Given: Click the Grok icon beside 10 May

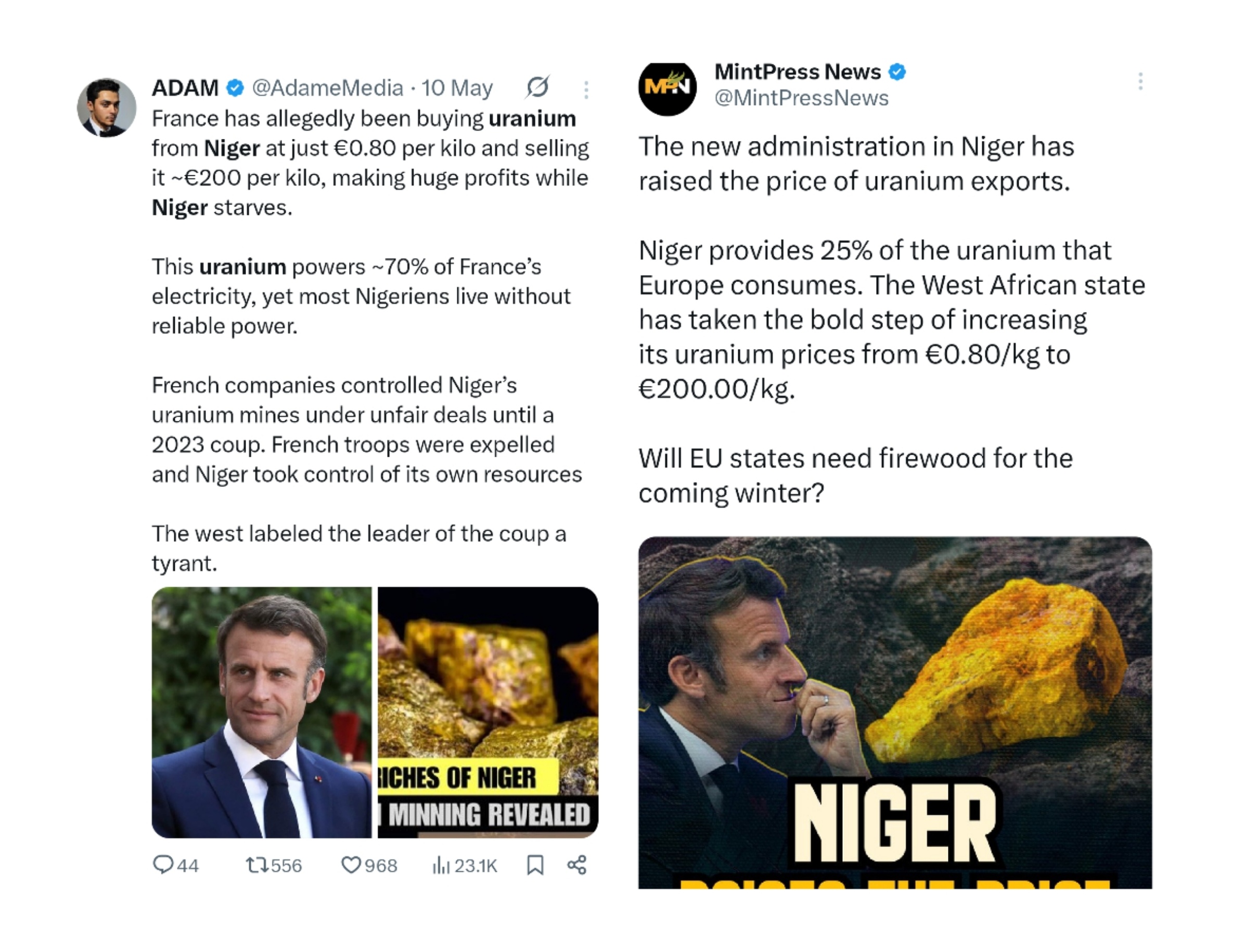Looking at the screenshot, I should coord(537,87).
